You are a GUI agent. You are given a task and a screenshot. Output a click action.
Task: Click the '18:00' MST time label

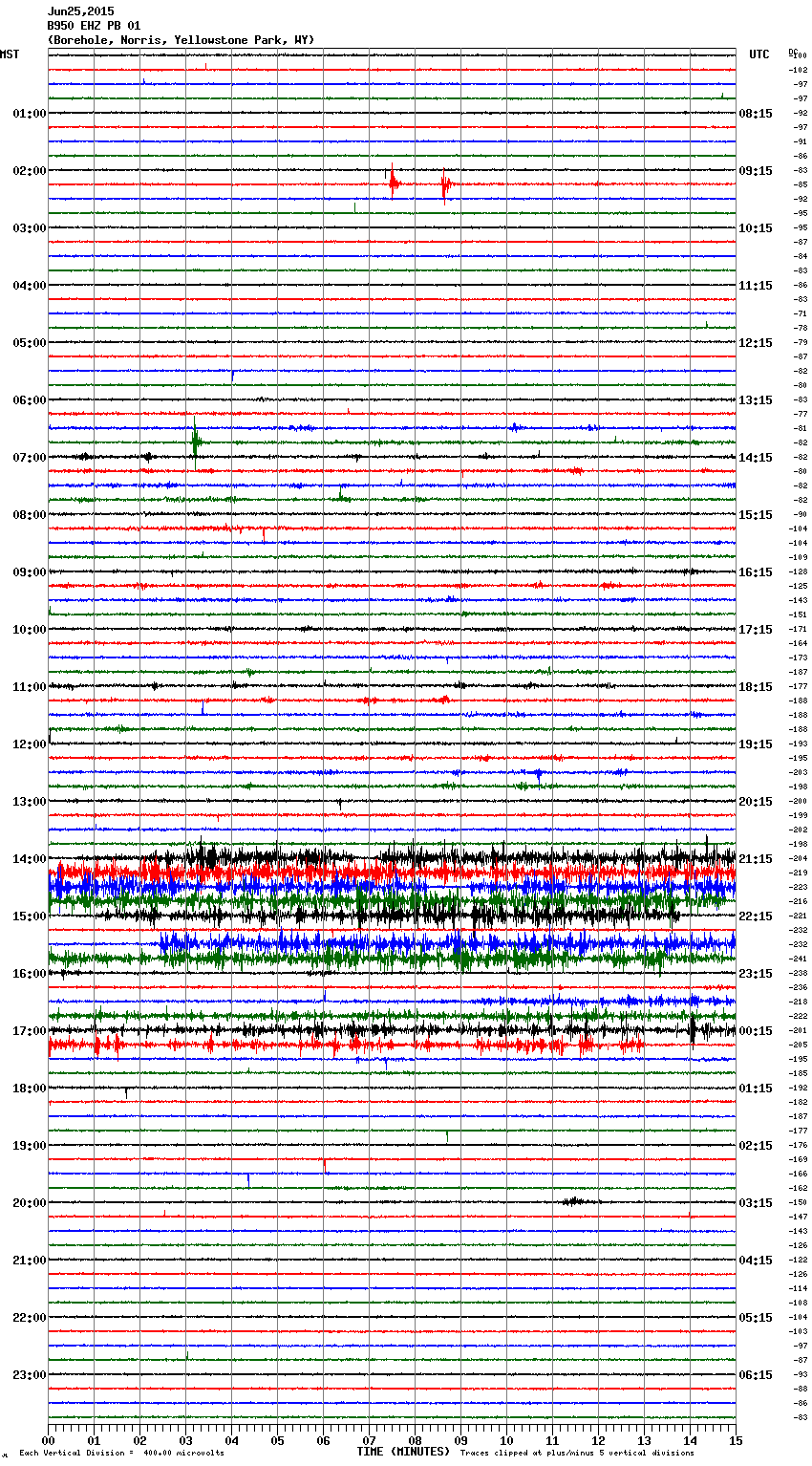click(x=30, y=1089)
